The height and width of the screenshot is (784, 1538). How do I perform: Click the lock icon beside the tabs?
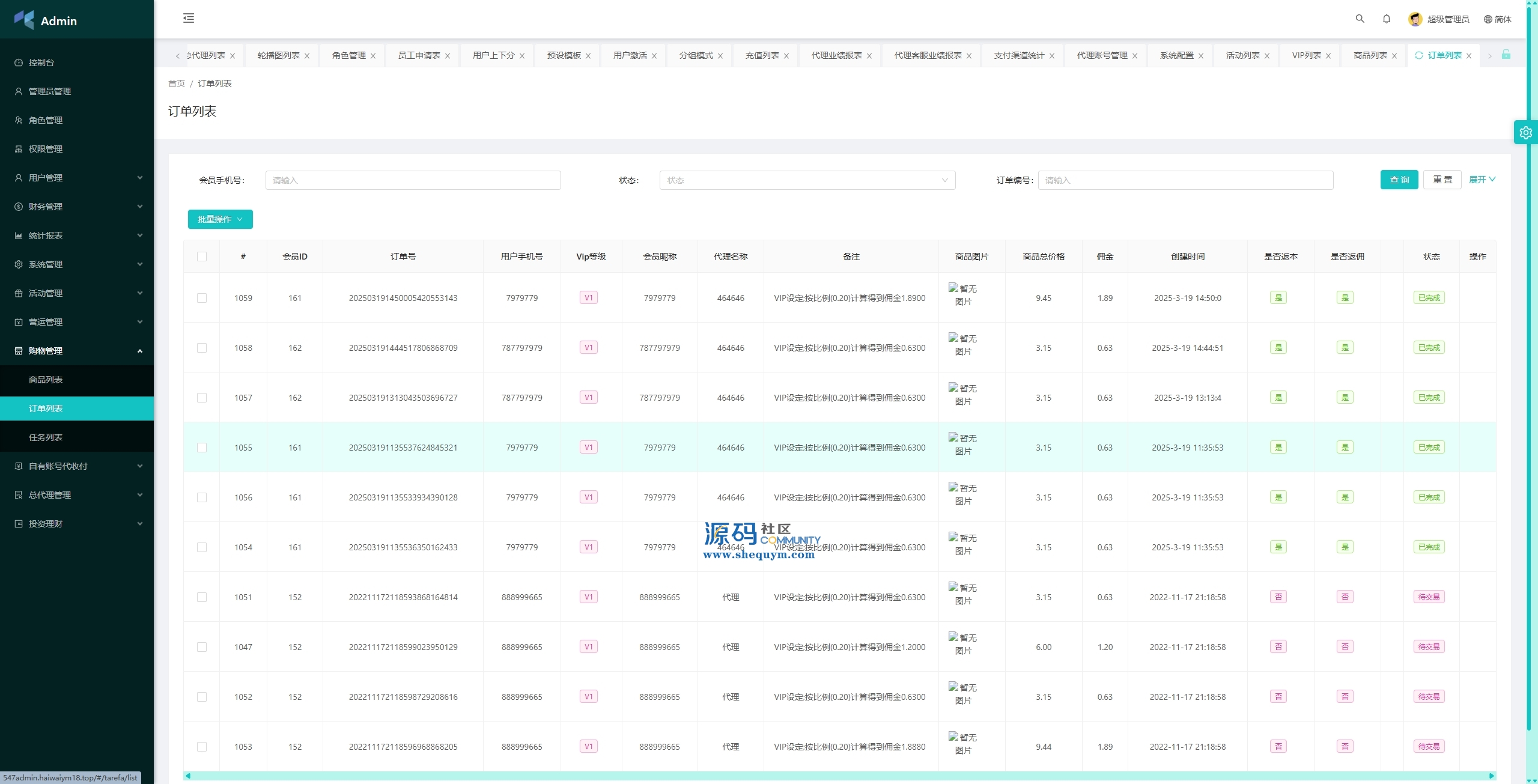pyautogui.click(x=1506, y=55)
